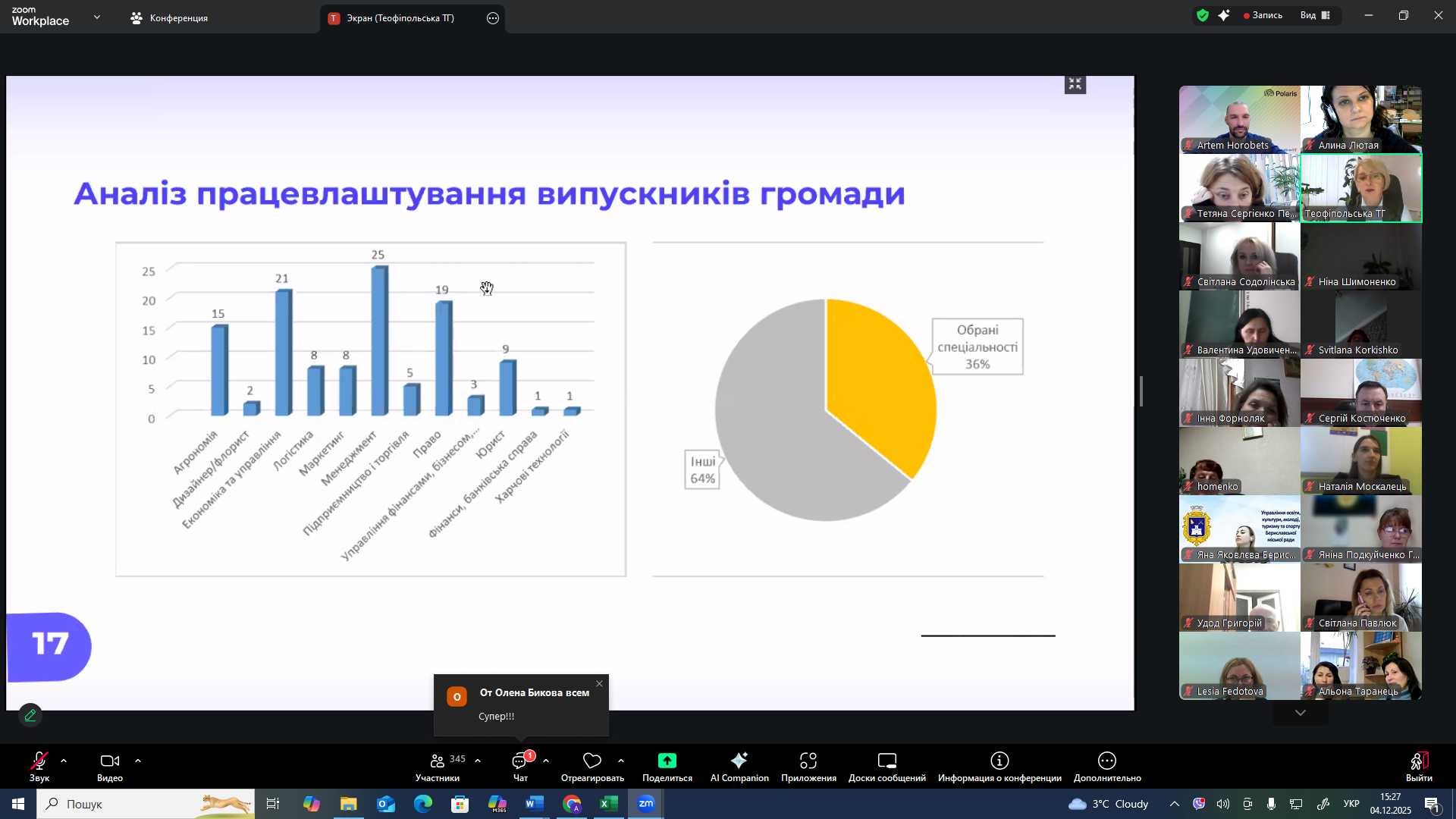The image size is (1456, 819).
Task: Open the Вид view layout button
Action: [1315, 15]
